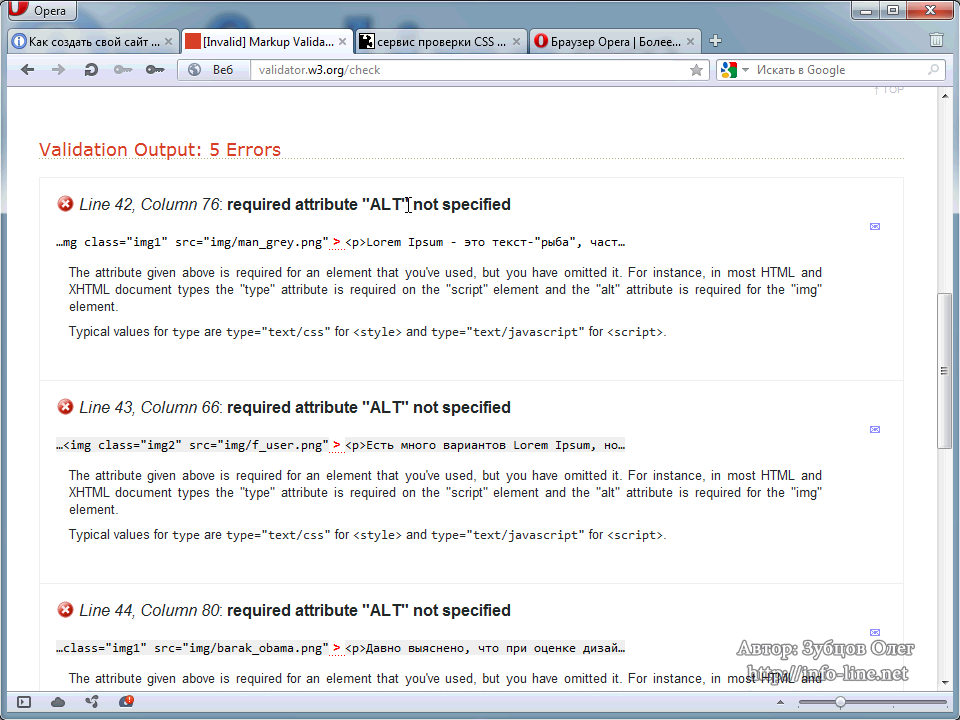The width and height of the screenshot is (960, 720).
Task: Toggle the panels sidebar in status bar
Action: tap(24, 702)
